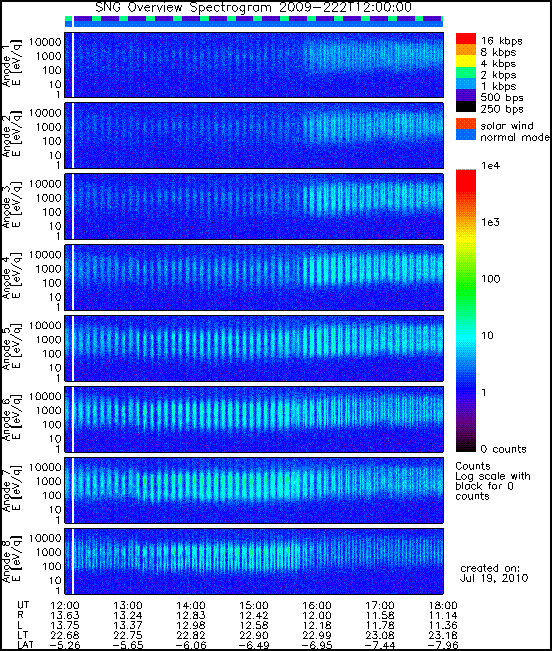This screenshot has width=552, height=651.
Task: Click the 'Counts Log scale' description text
Action: click(x=493, y=481)
